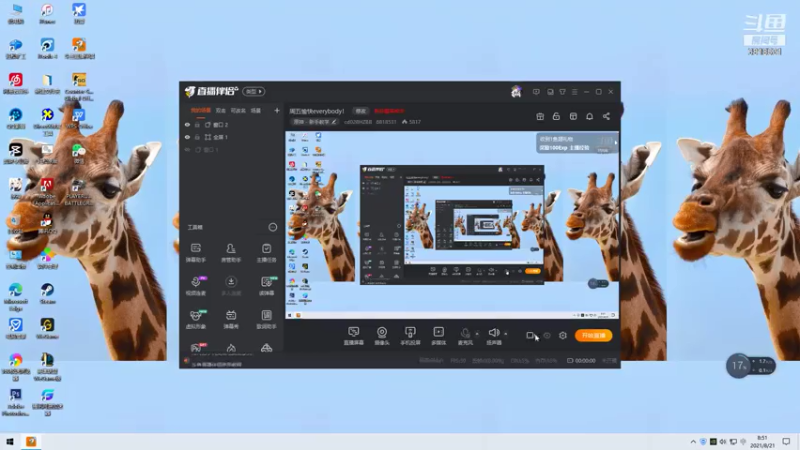Open the Windows Start menu
Image resolution: width=800 pixels, height=450 pixels.
point(10,442)
